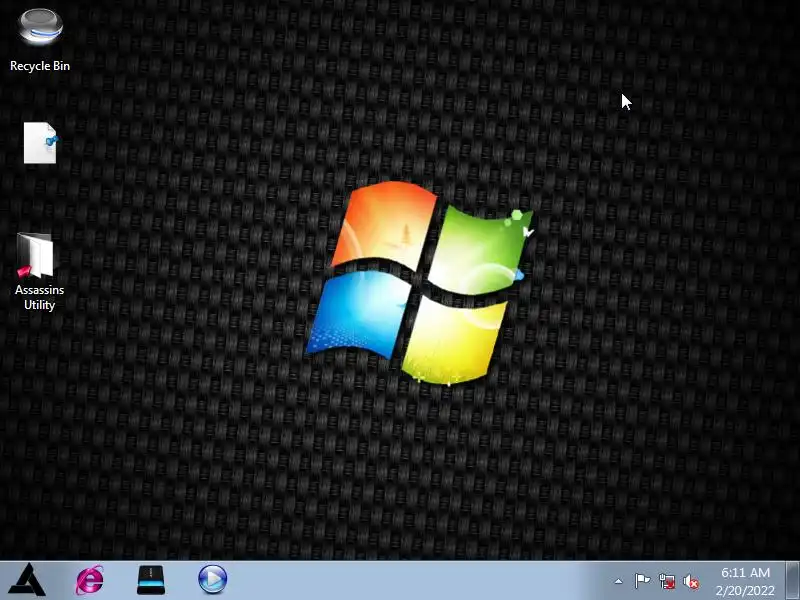Open the Recycle Bin desktop icon

40,28
